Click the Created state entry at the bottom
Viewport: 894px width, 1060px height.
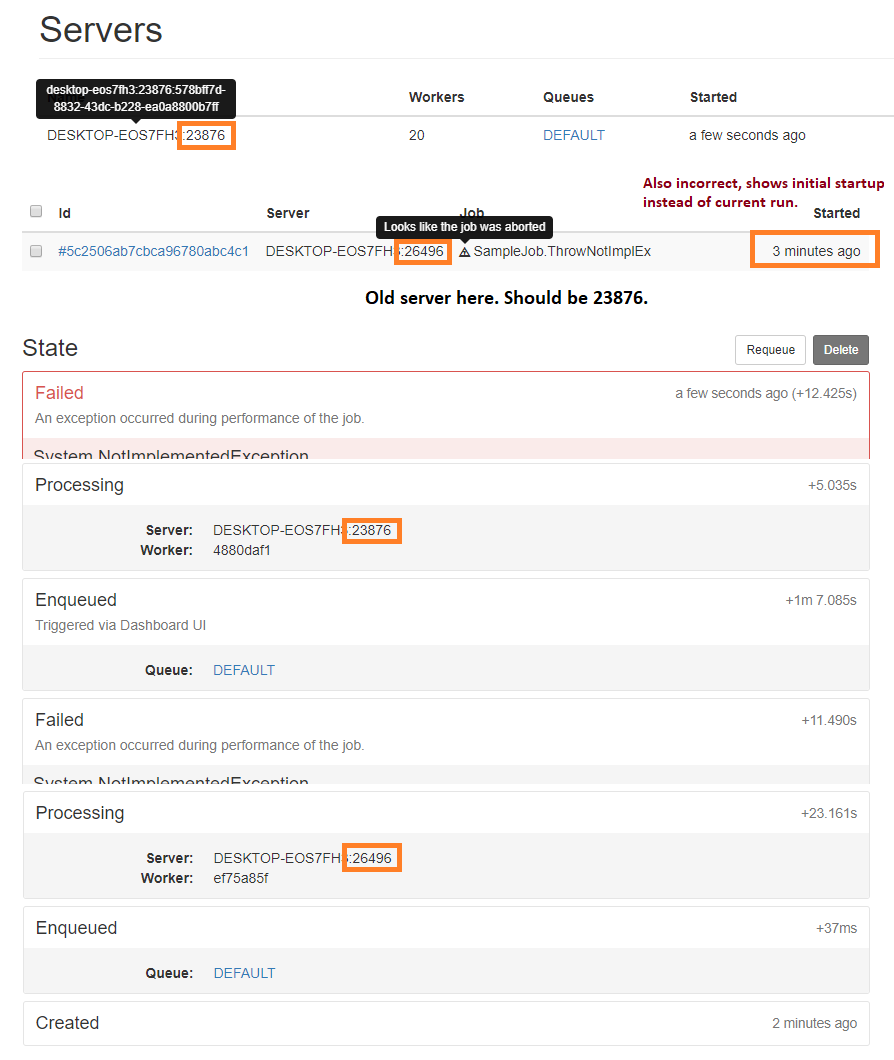click(67, 1022)
